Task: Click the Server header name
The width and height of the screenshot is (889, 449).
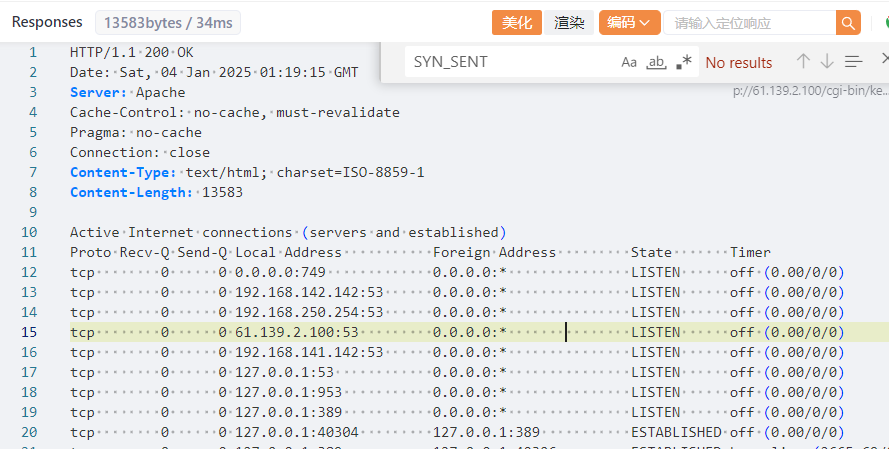Action: click(98, 92)
